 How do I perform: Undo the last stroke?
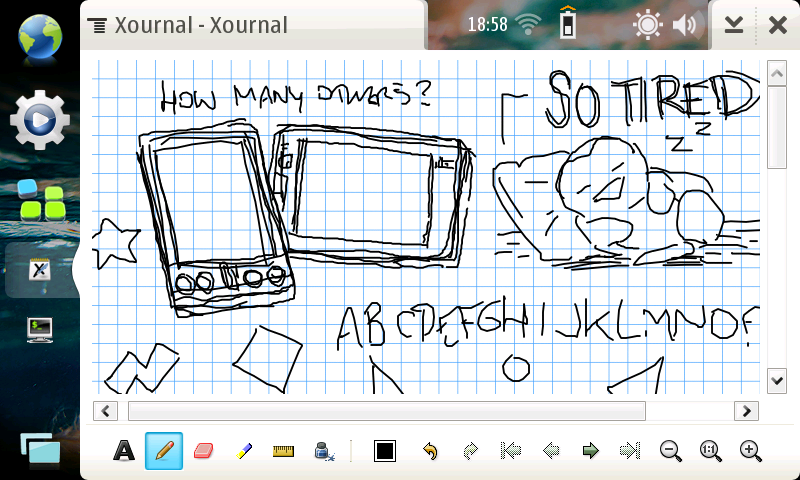point(430,451)
